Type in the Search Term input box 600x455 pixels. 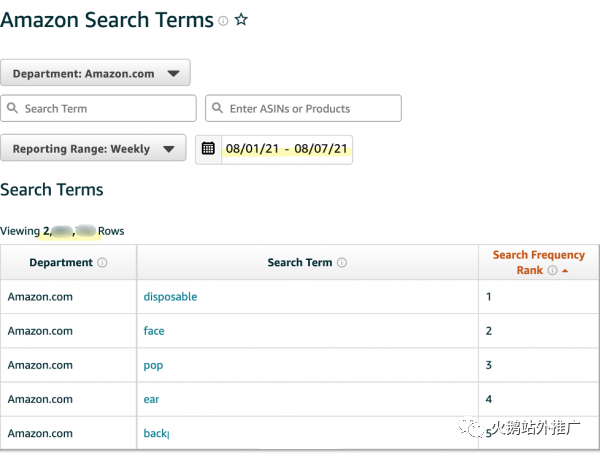click(105, 108)
